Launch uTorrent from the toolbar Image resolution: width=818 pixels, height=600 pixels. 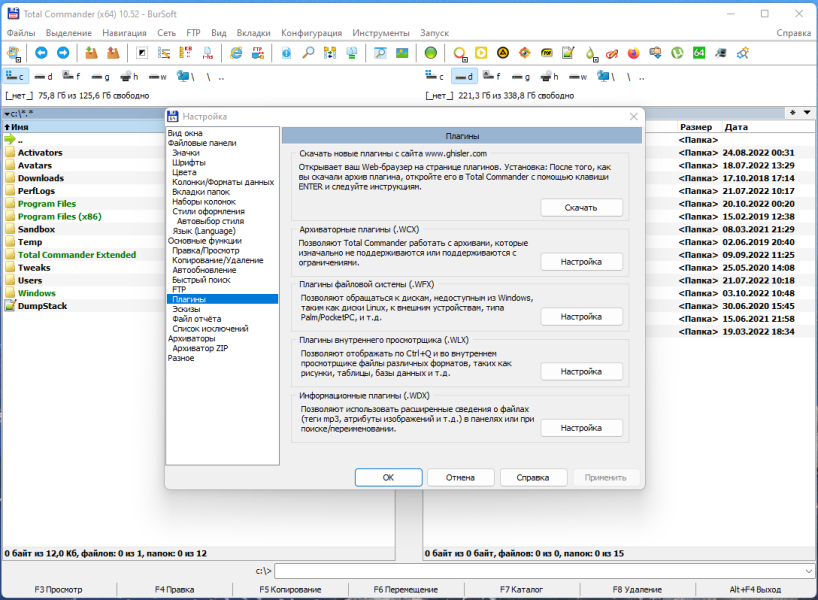click(677, 53)
